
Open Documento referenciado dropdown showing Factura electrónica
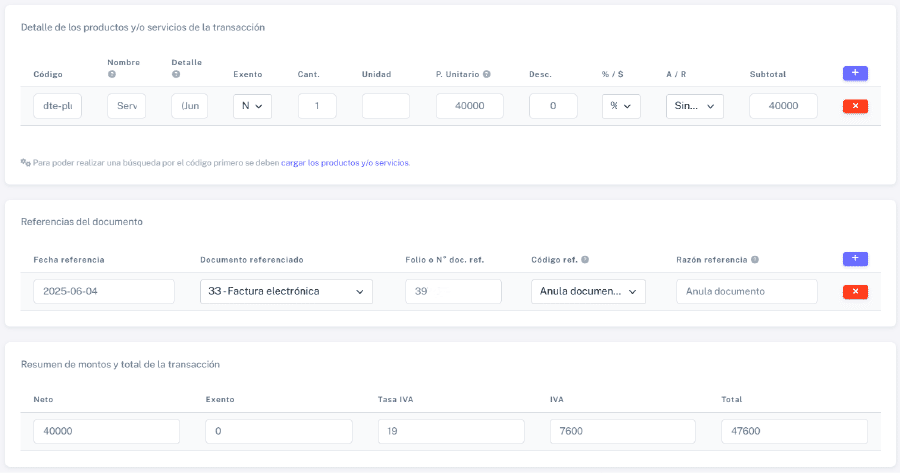click(x=286, y=291)
